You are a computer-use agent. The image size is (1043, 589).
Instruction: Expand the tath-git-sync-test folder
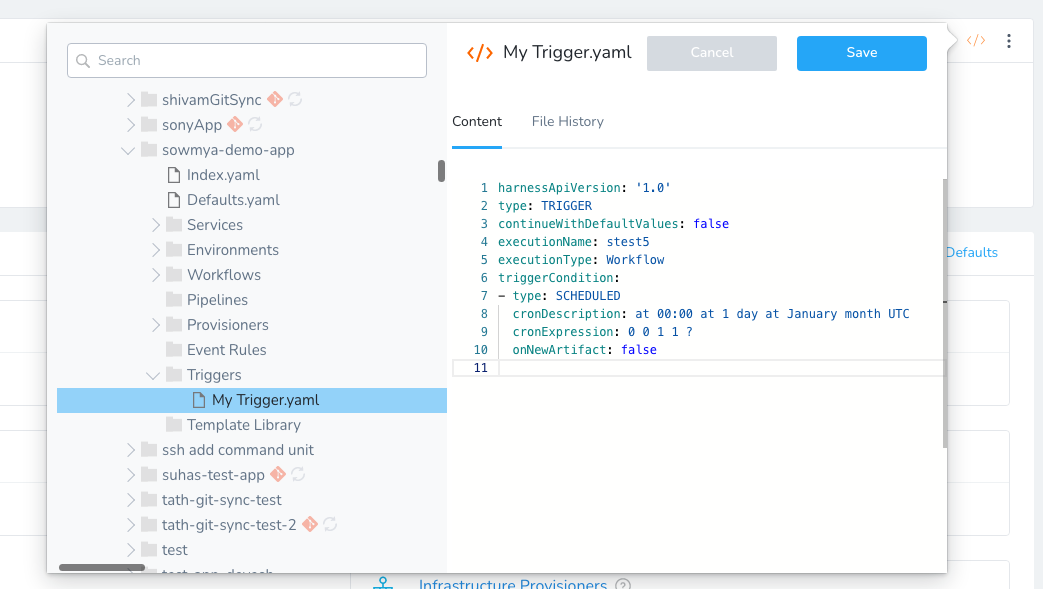[130, 500]
